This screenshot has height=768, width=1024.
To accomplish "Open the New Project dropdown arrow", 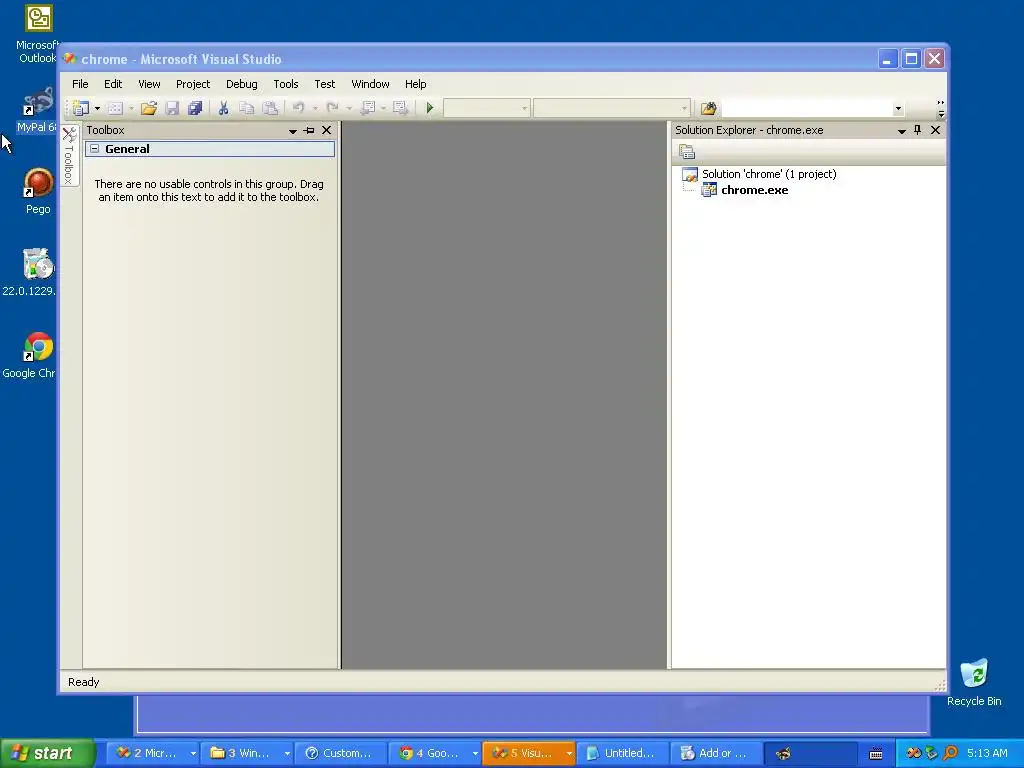I will [x=97, y=108].
